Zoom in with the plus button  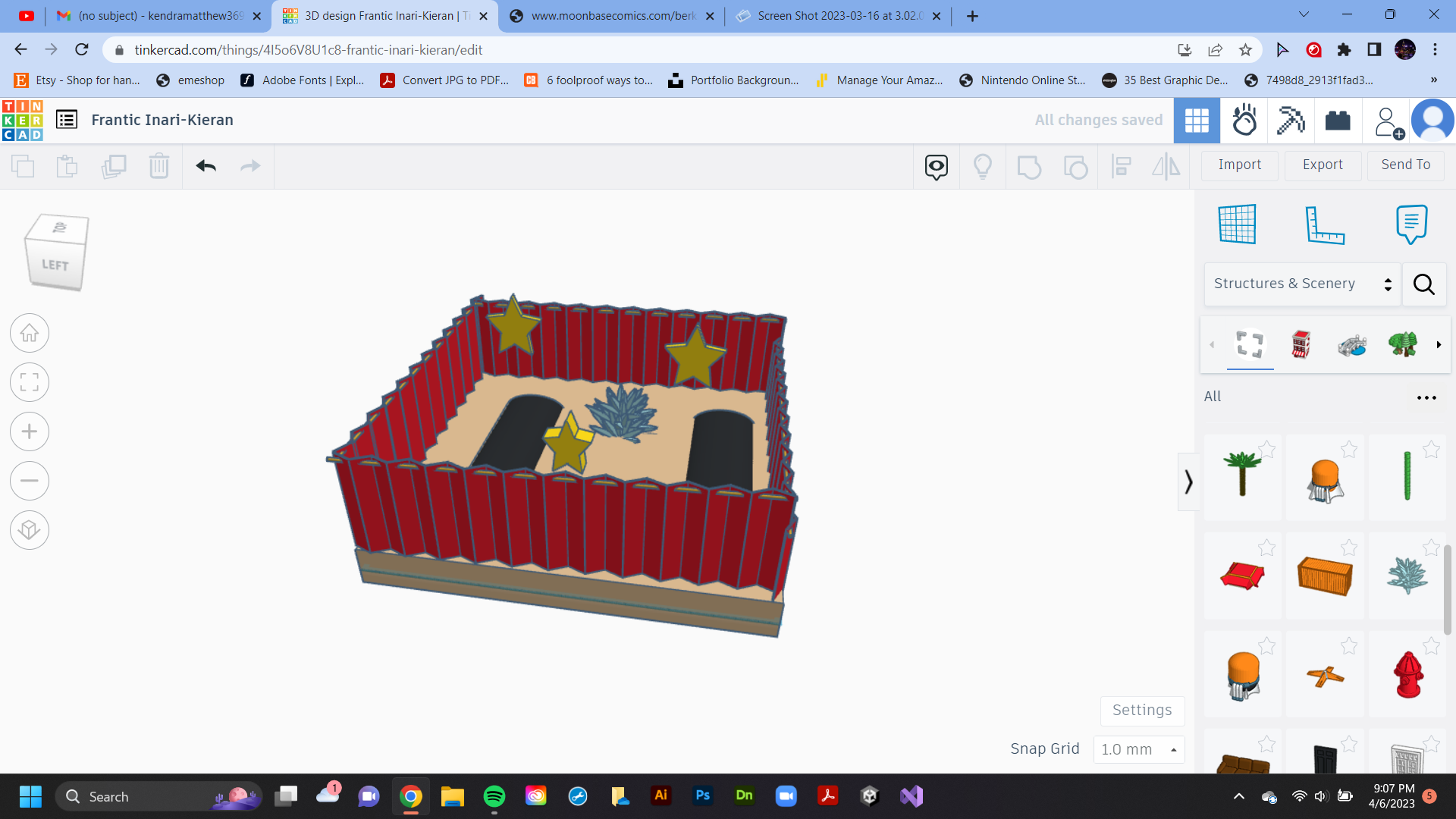coord(30,431)
